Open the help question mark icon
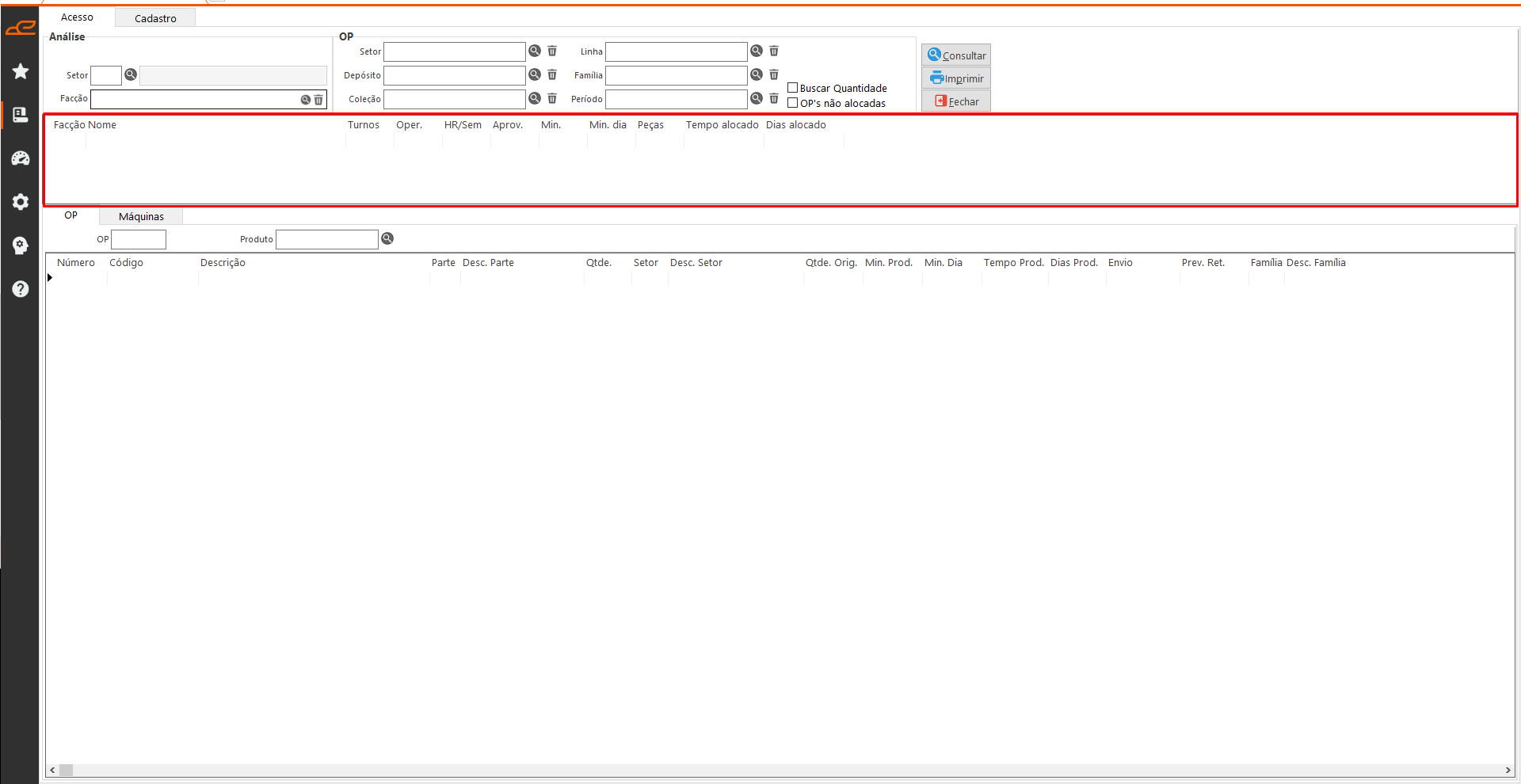 (21, 289)
